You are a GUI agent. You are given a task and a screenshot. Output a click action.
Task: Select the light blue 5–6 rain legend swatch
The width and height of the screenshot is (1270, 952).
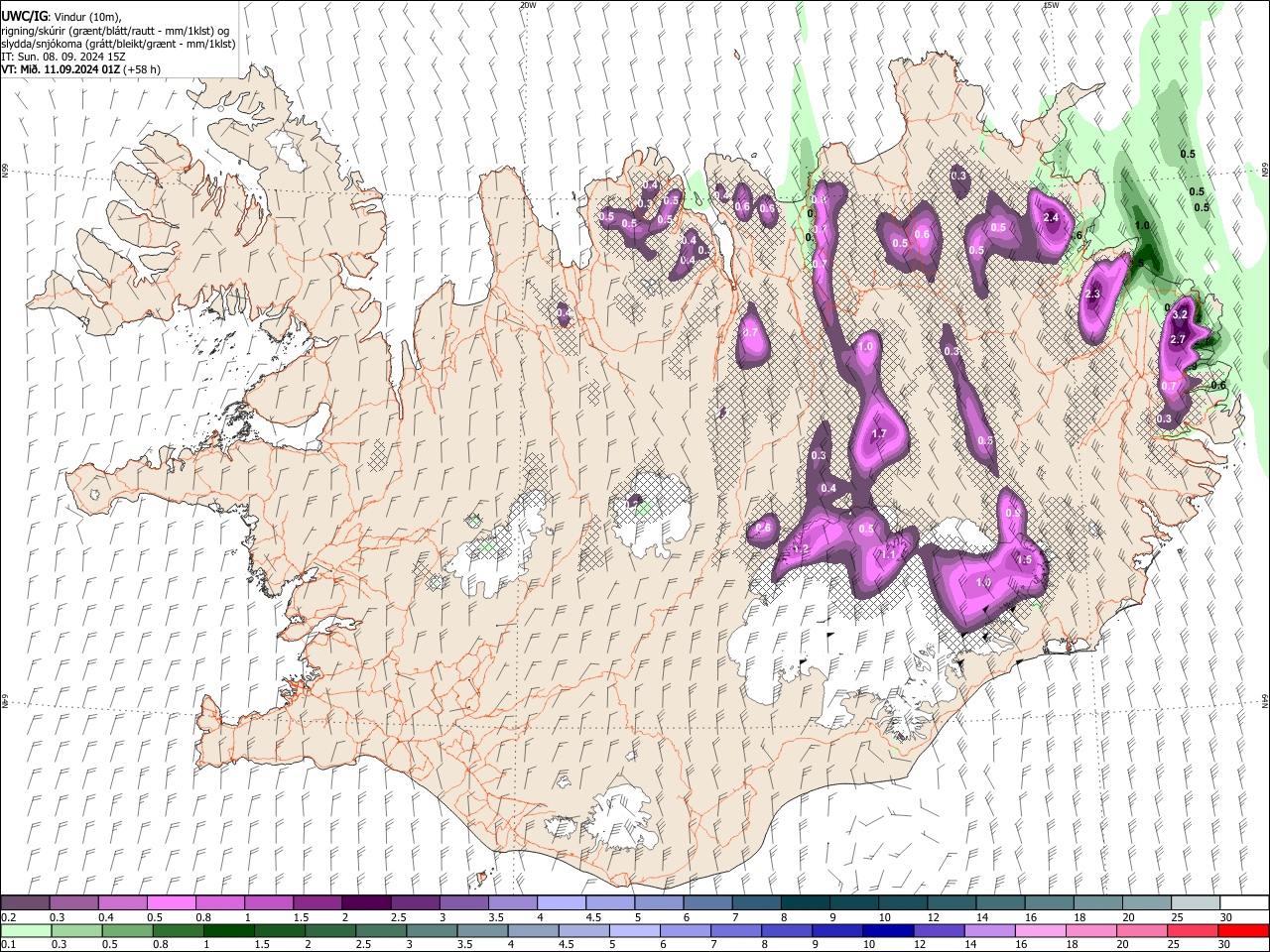coord(634,931)
